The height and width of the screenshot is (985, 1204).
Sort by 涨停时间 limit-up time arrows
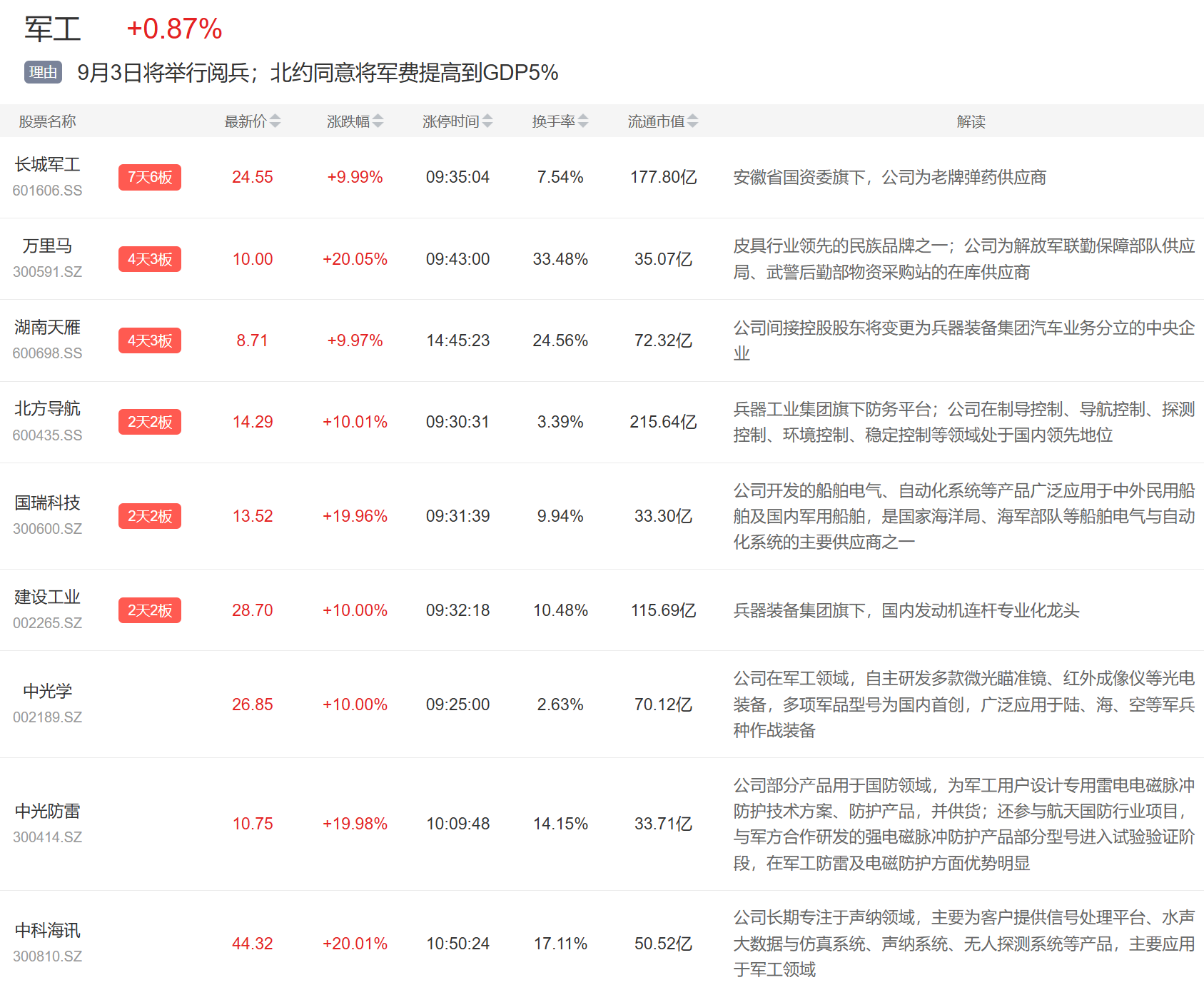click(x=487, y=121)
